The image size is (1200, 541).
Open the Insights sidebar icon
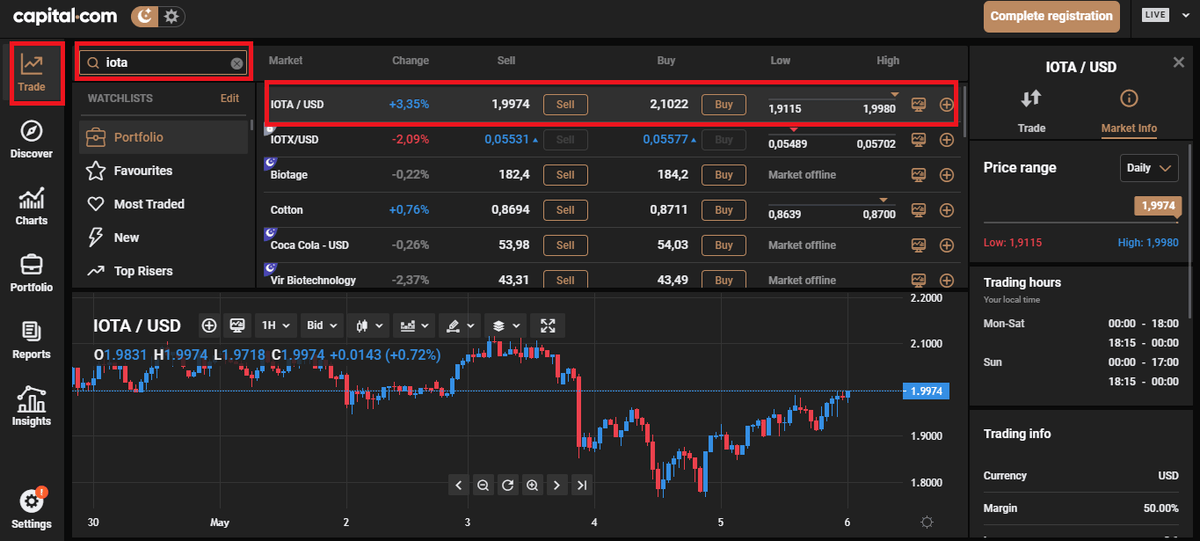32,407
